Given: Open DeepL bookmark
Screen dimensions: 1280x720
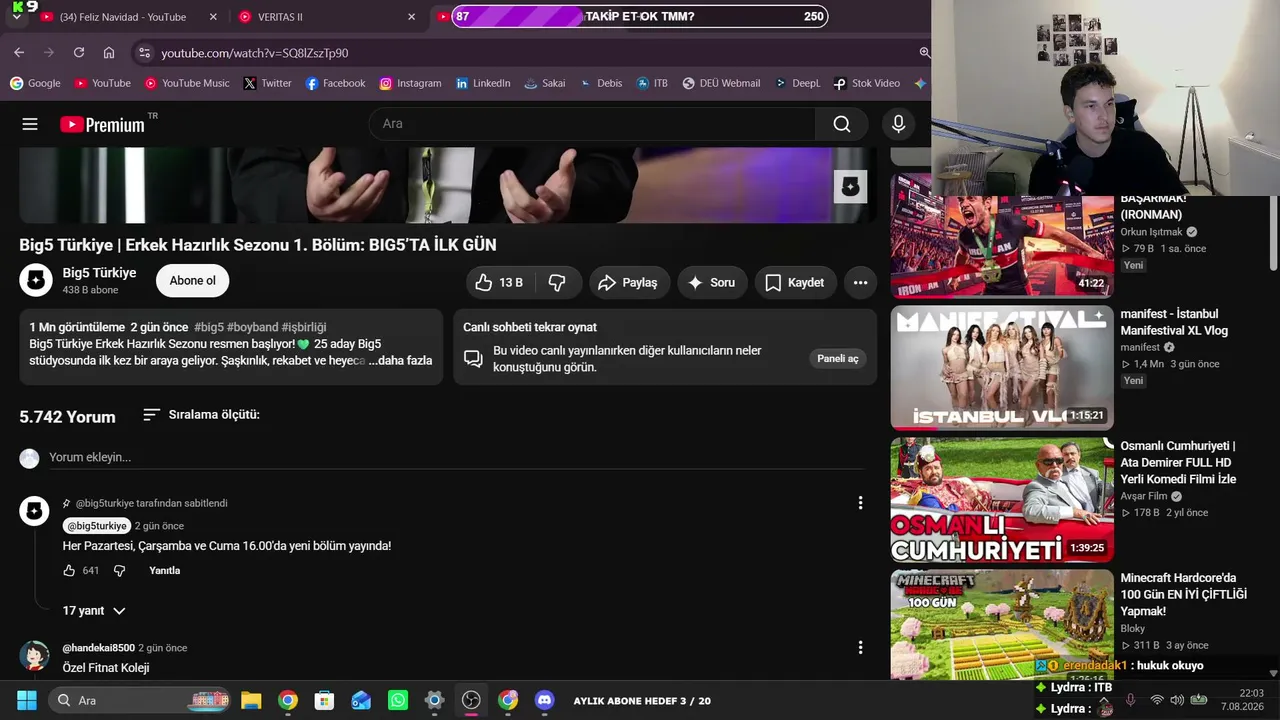Looking at the screenshot, I should [x=797, y=83].
